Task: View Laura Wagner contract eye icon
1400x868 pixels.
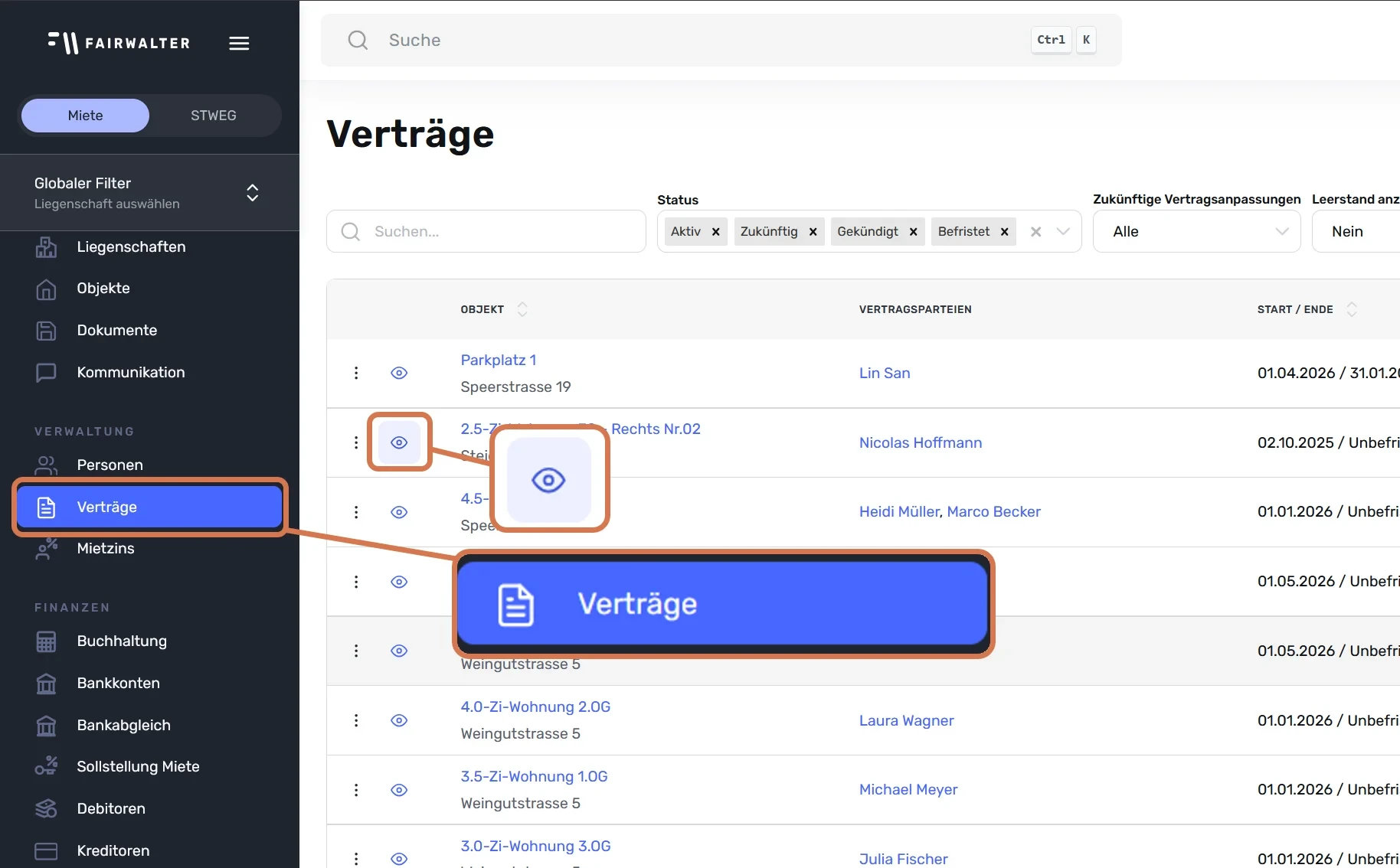Action: click(399, 720)
